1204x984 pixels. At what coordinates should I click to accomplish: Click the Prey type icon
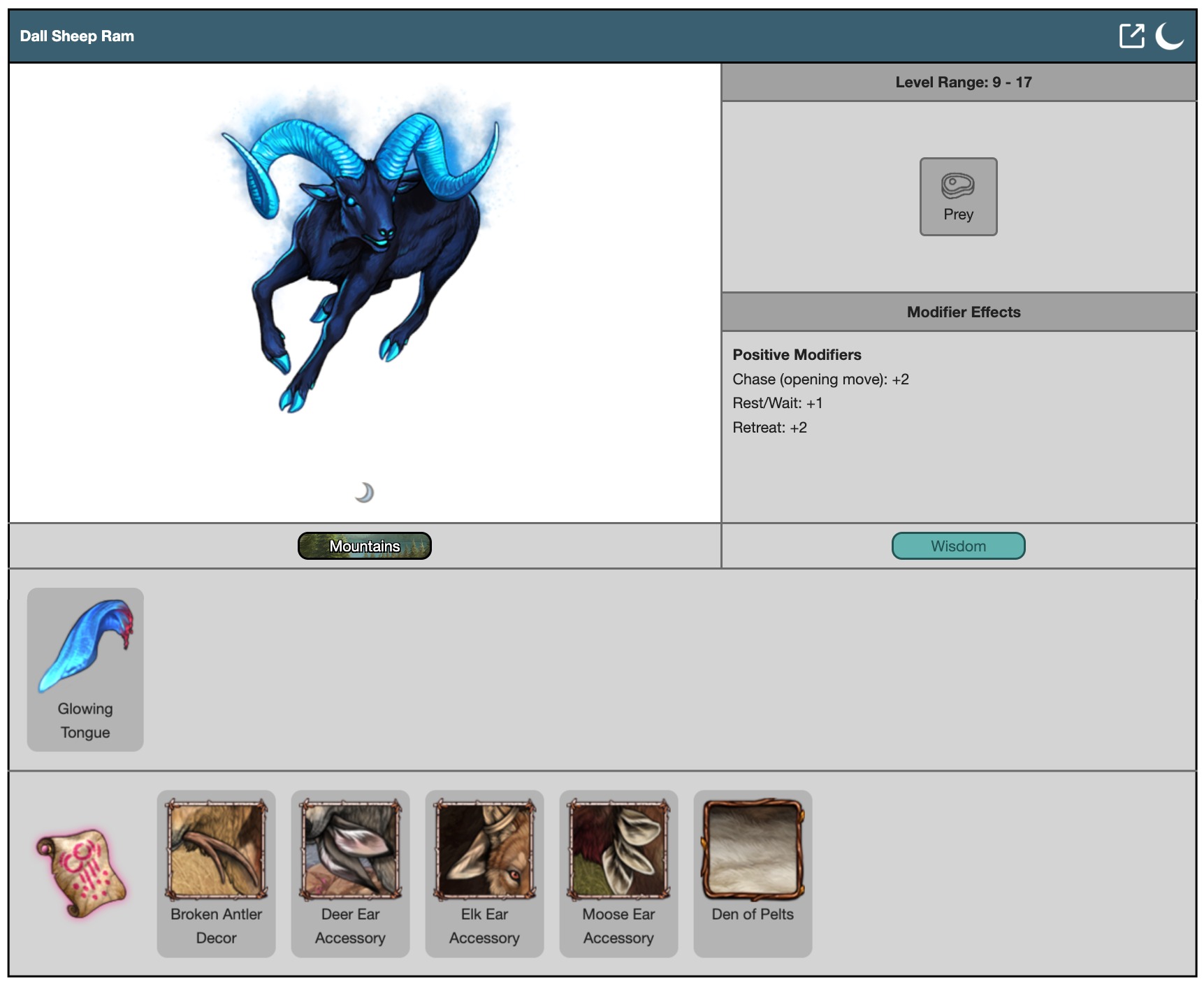(957, 196)
